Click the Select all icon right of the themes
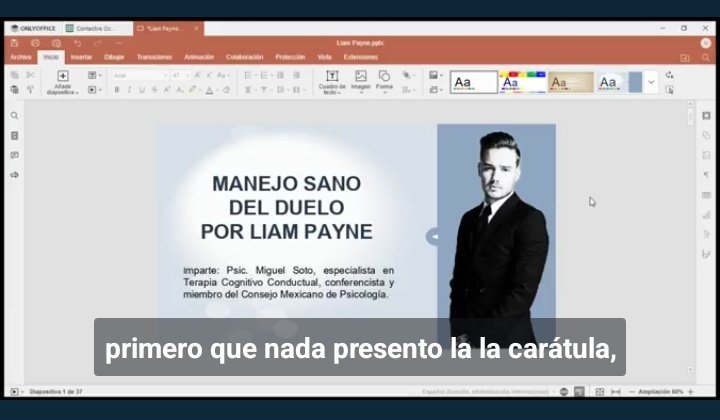This screenshot has height=420, width=720. pos(669,90)
